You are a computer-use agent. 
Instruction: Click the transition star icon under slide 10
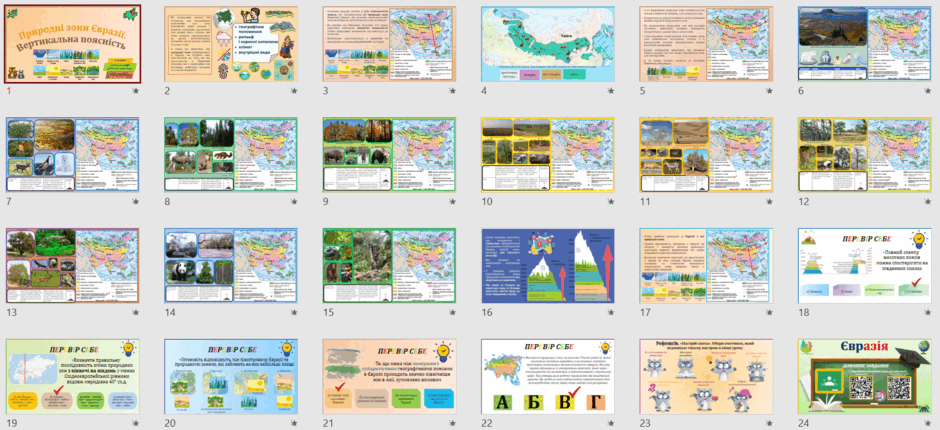(611, 202)
